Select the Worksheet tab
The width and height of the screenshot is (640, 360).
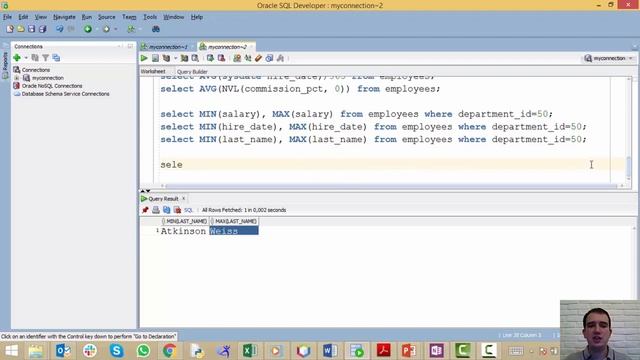153,71
